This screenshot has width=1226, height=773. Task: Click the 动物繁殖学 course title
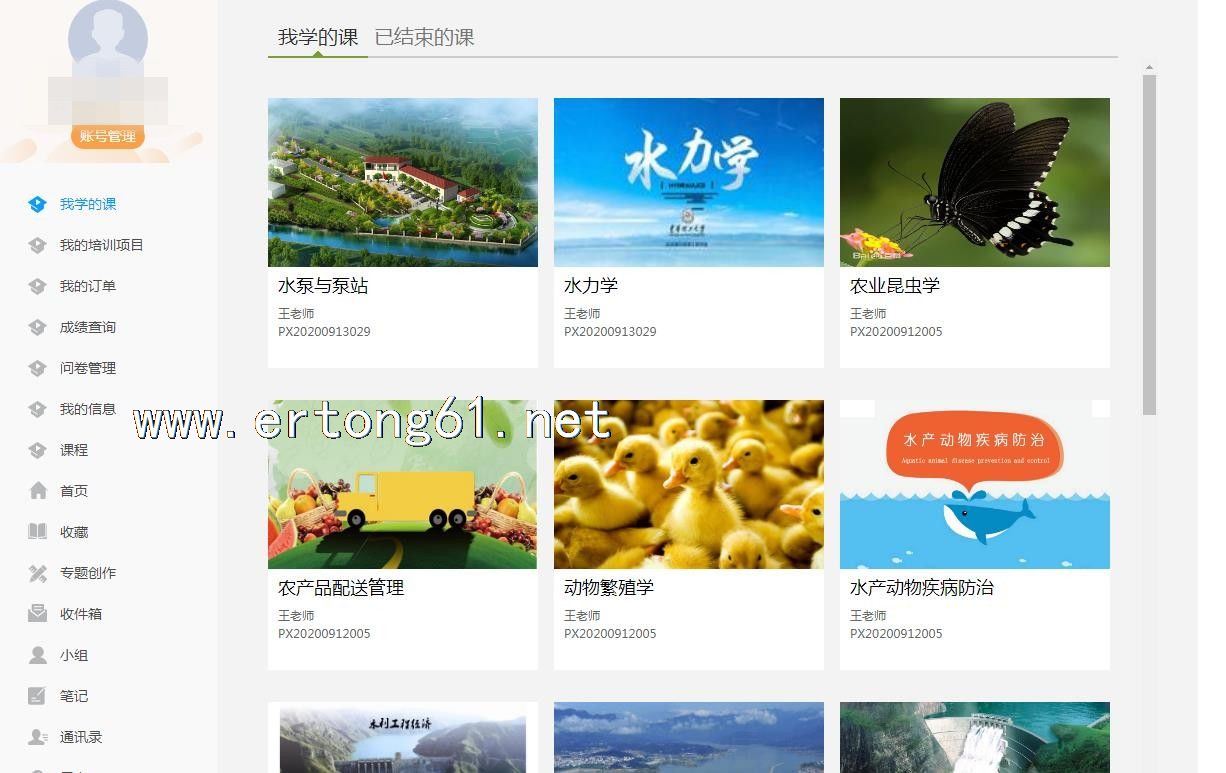pos(609,588)
